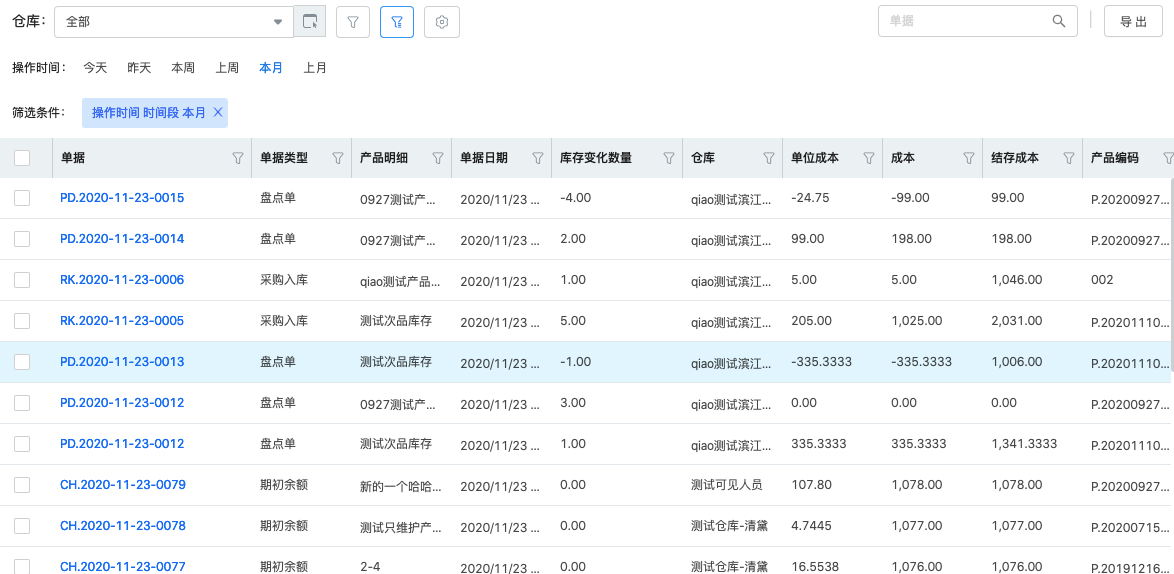Filter the 仓库 column
The height and width of the screenshot is (574, 1174).
[x=769, y=158]
